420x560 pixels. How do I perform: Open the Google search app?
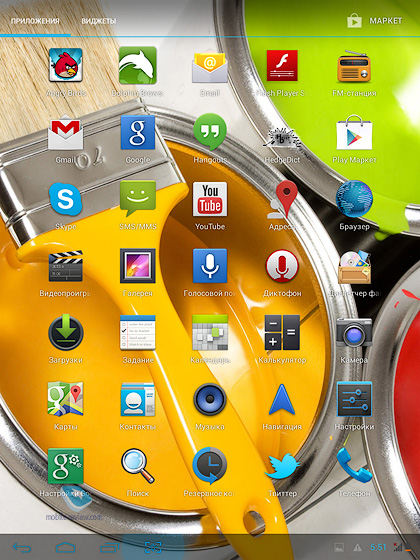tap(138, 133)
